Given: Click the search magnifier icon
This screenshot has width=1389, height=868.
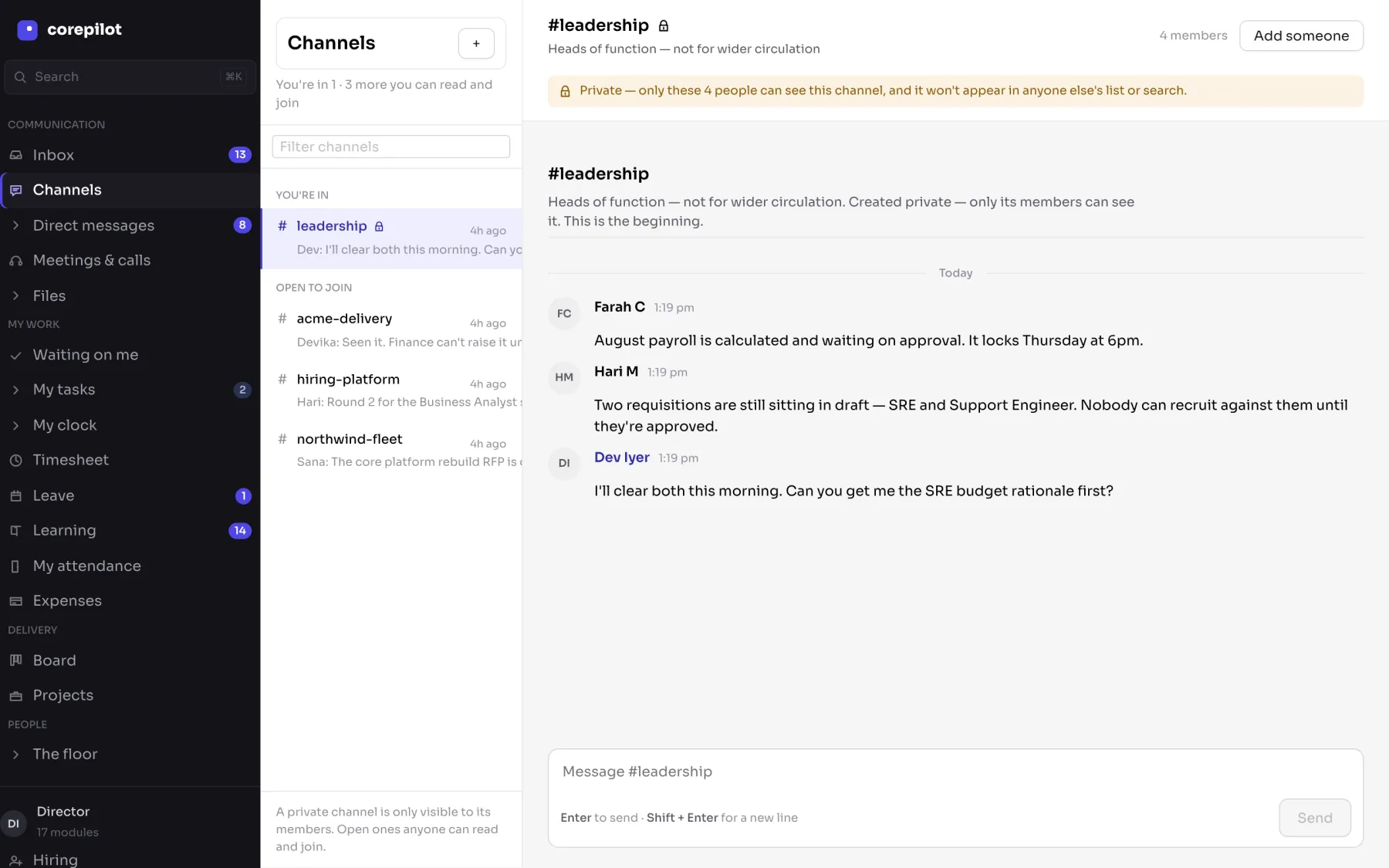Looking at the screenshot, I should pos(19,77).
